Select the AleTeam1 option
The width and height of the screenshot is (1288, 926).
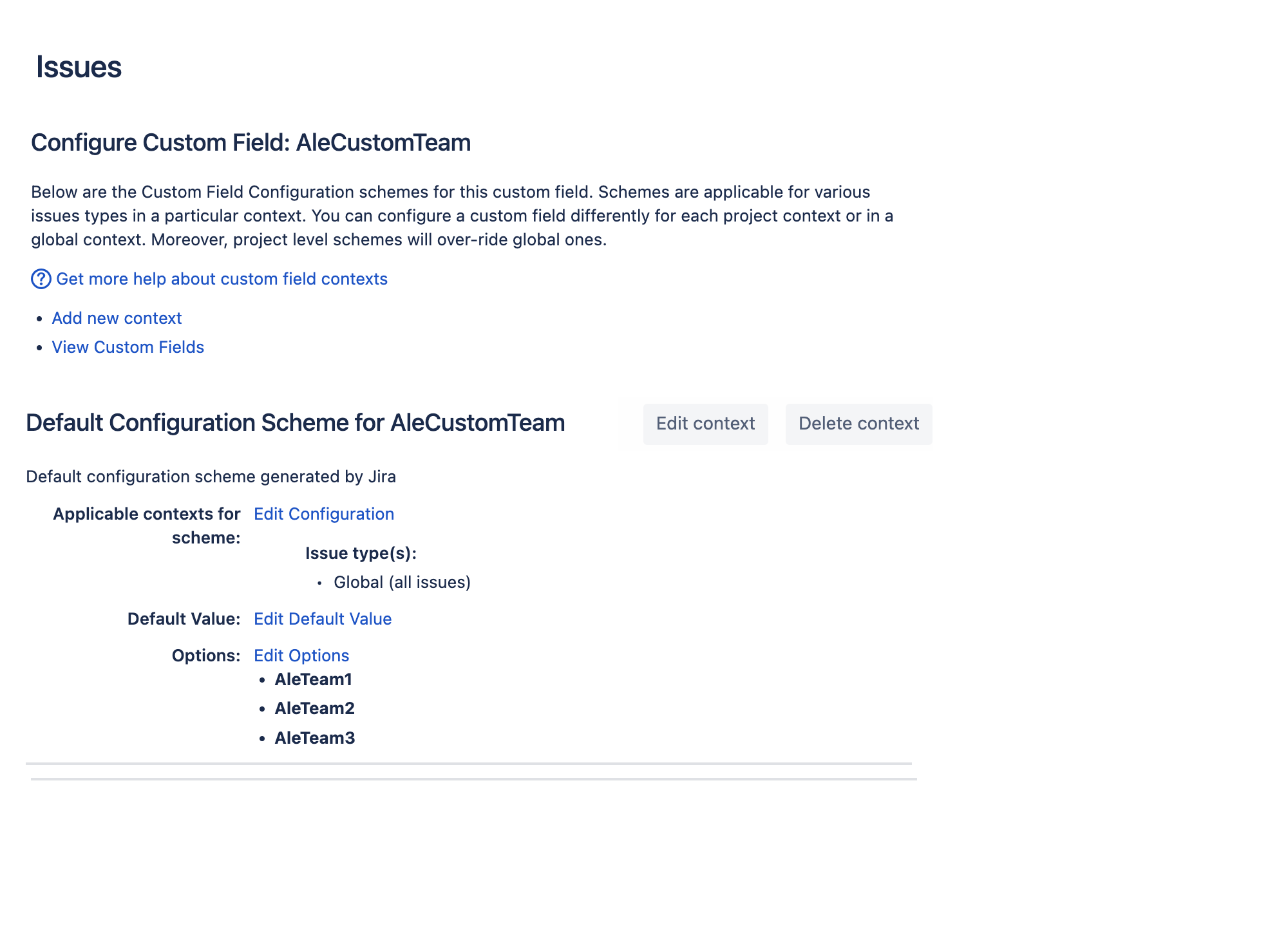[x=313, y=679]
